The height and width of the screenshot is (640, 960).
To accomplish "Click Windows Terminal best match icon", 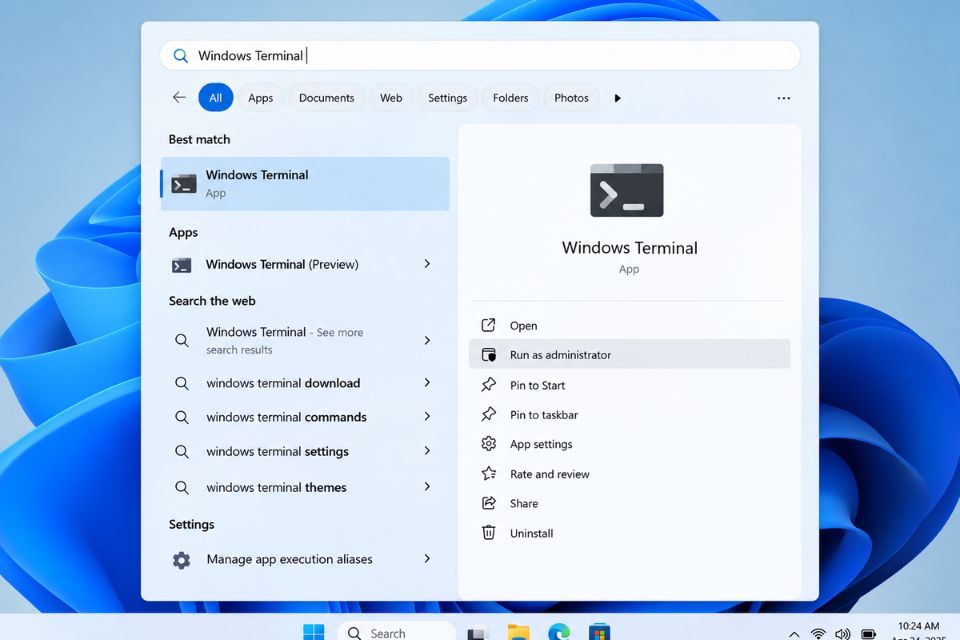I will (x=184, y=184).
